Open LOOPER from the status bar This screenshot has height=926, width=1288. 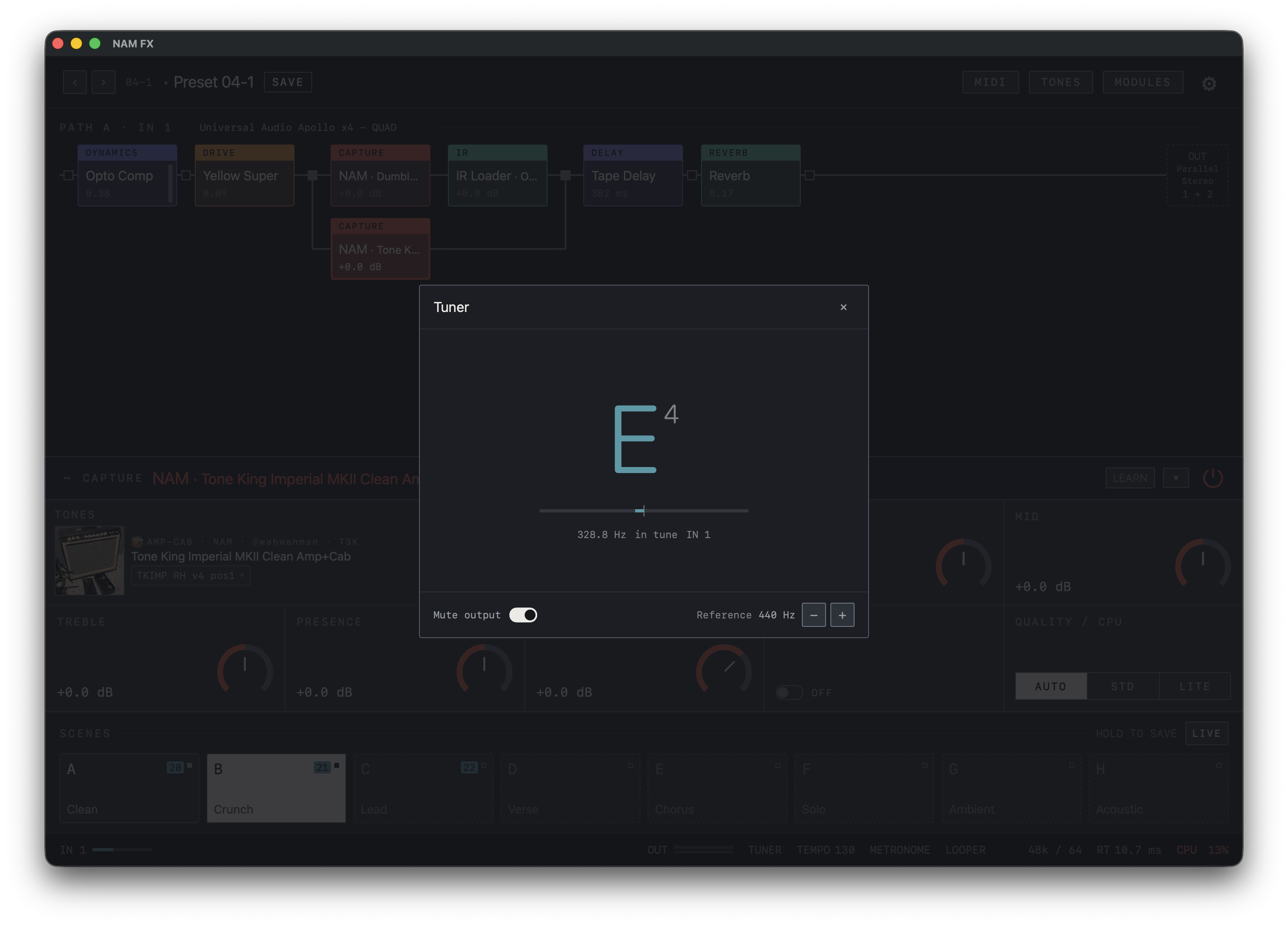pyautogui.click(x=965, y=850)
